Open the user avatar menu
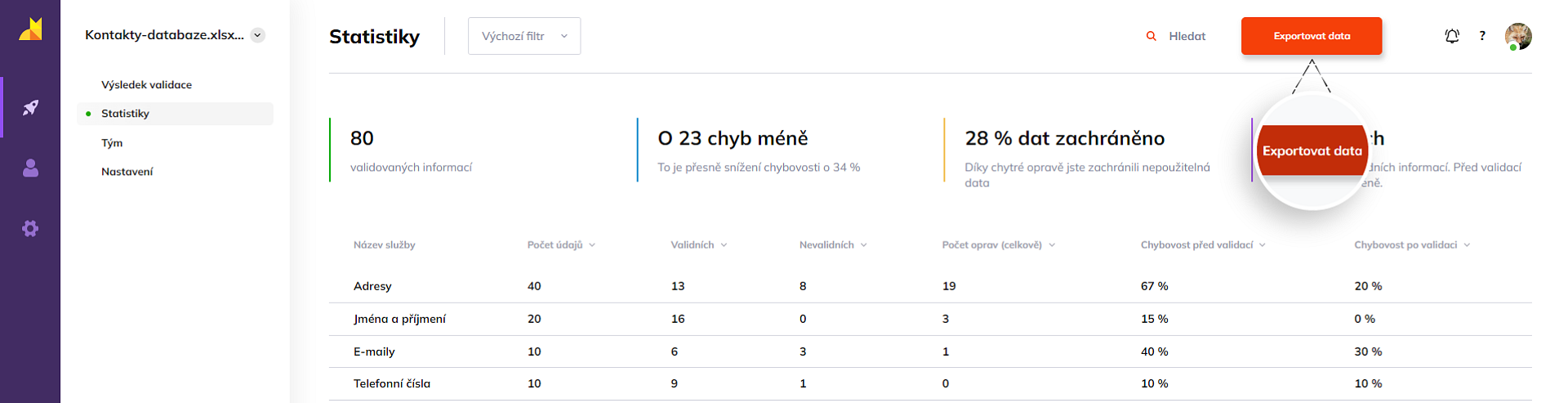This screenshot has width=1568, height=403. pyautogui.click(x=1518, y=36)
